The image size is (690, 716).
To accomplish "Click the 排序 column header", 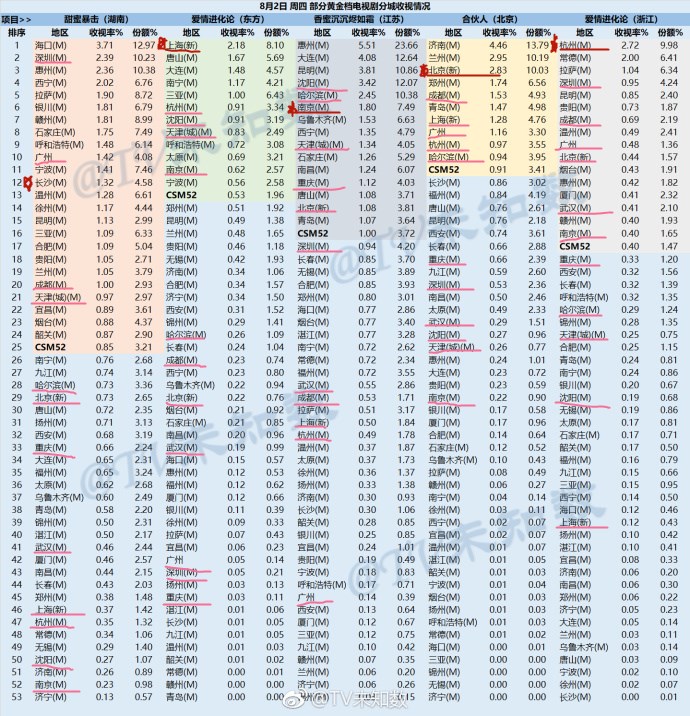I will pyautogui.click(x=17, y=32).
